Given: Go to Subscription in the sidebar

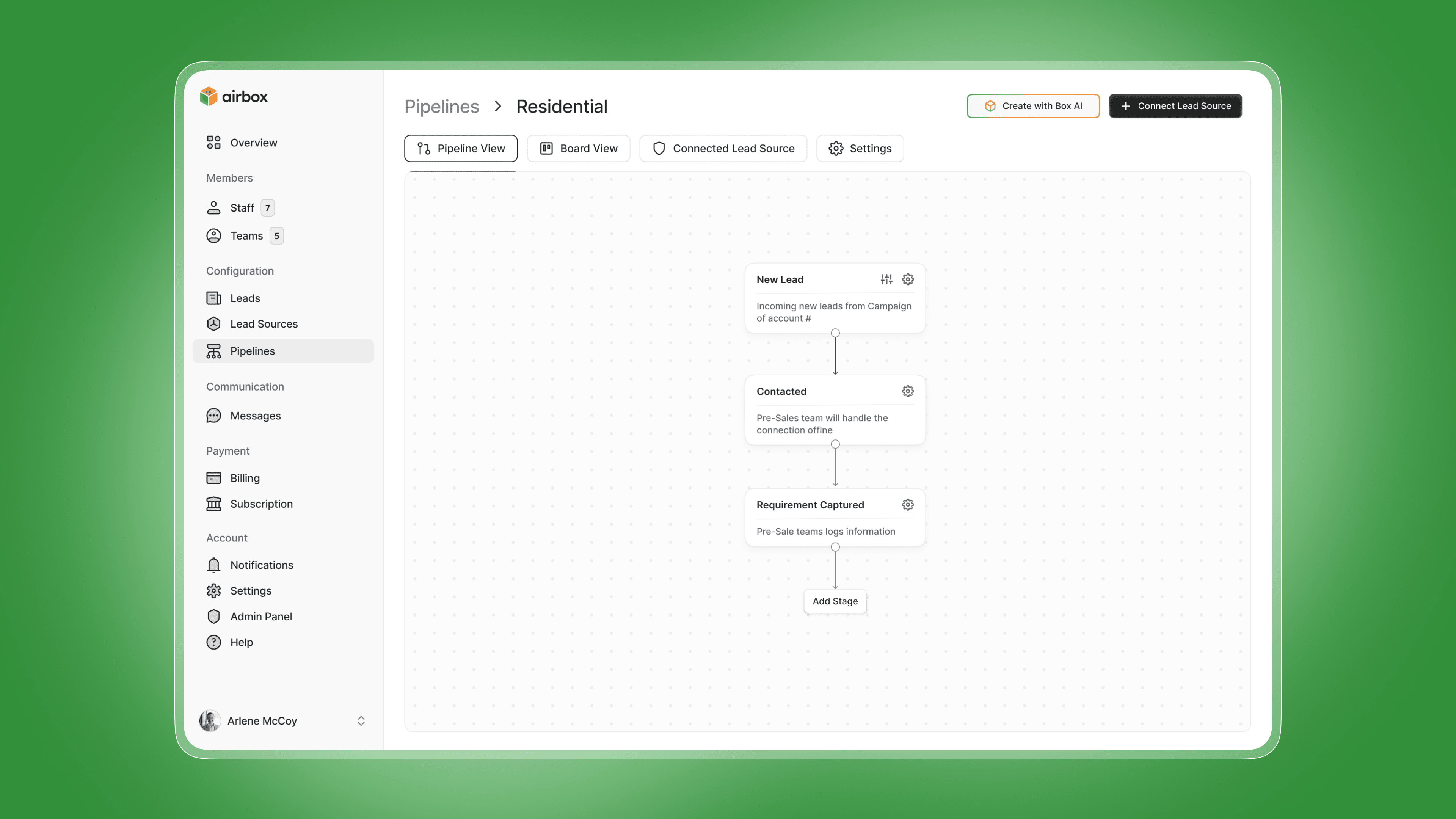Looking at the screenshot, I should (261, 504).
